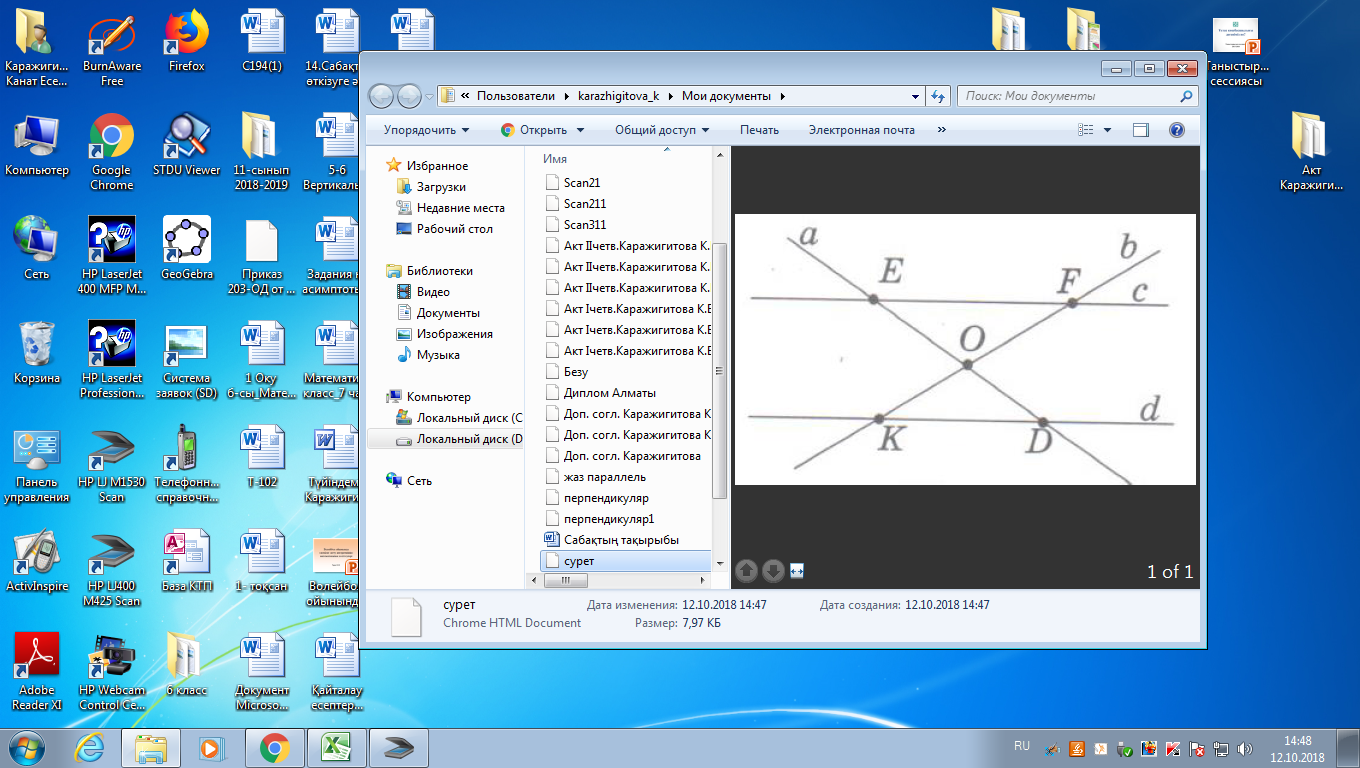This screenshot has width=1360, height=768.
Task: Click the refresh icon beside the address bar
Action: click(938, 96)
